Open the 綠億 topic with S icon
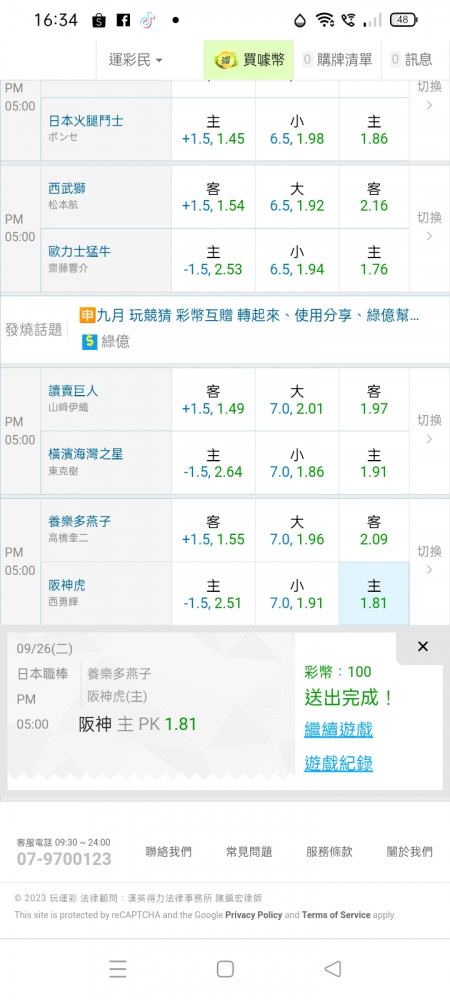Image resolution: width=450 pixels, height=1000 pixels. click(x=106, y=342)
